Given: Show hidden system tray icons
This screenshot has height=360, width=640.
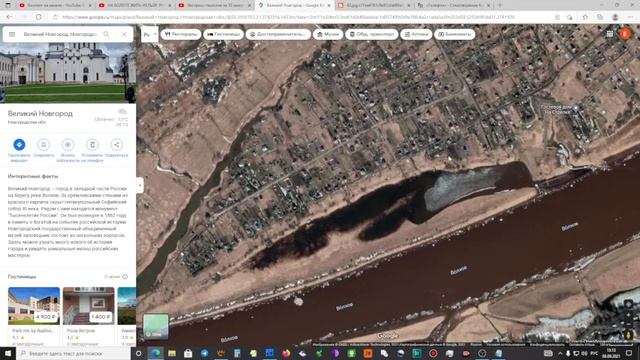Looking at the screenshot, I should point(560,353).
